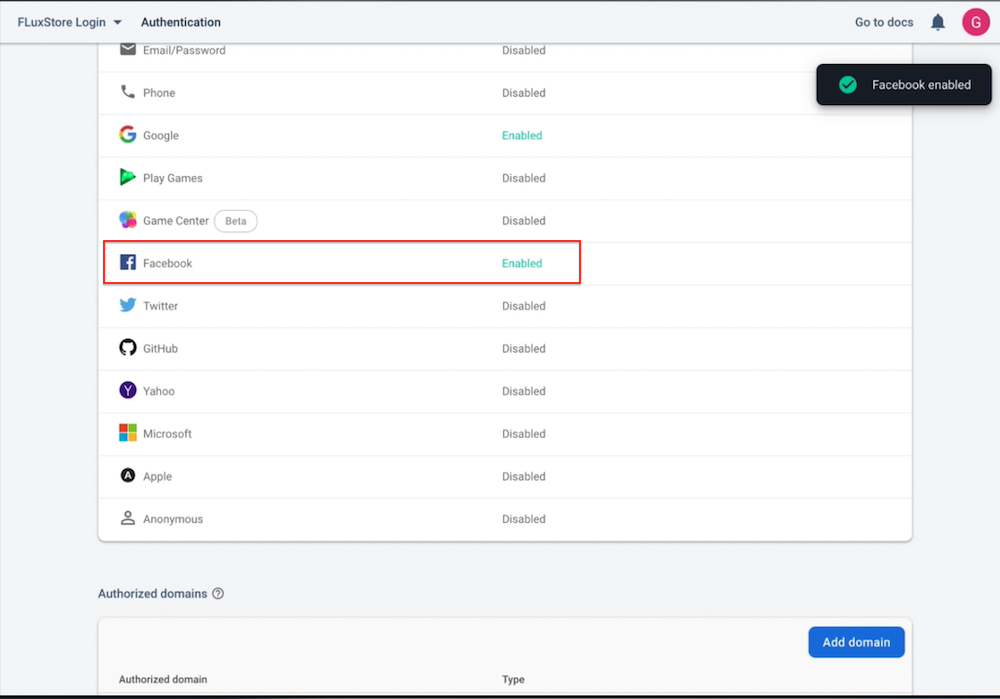Click the Add domain button
This screenshot has height=699, width=1000.
(856, 642)
